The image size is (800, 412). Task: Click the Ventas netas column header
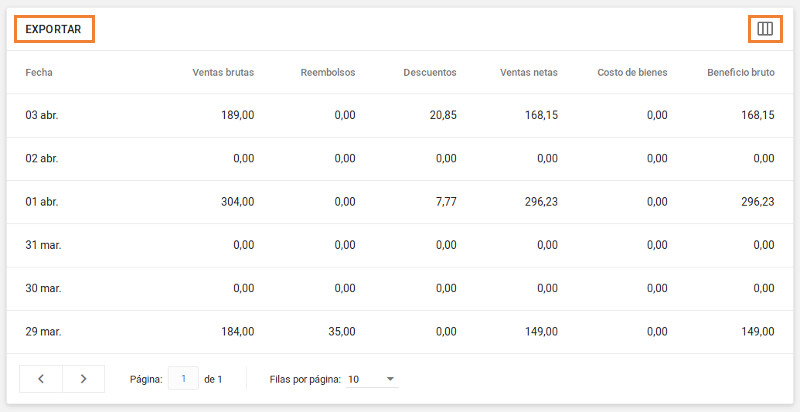point(529,72)
